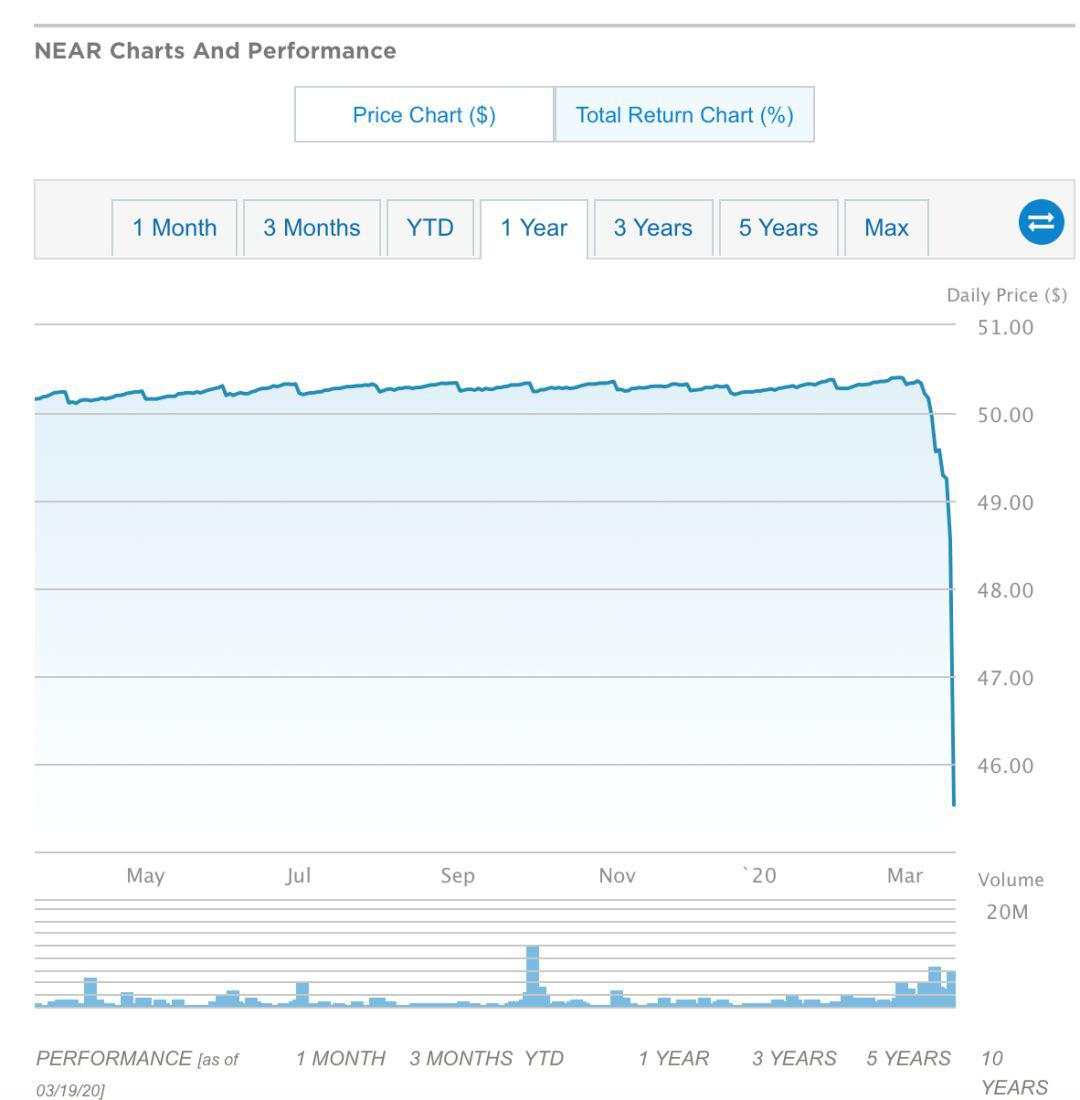Select the 1 Month time range
This screenshot has width=1080, height=1100.
(x=174, y=228)
